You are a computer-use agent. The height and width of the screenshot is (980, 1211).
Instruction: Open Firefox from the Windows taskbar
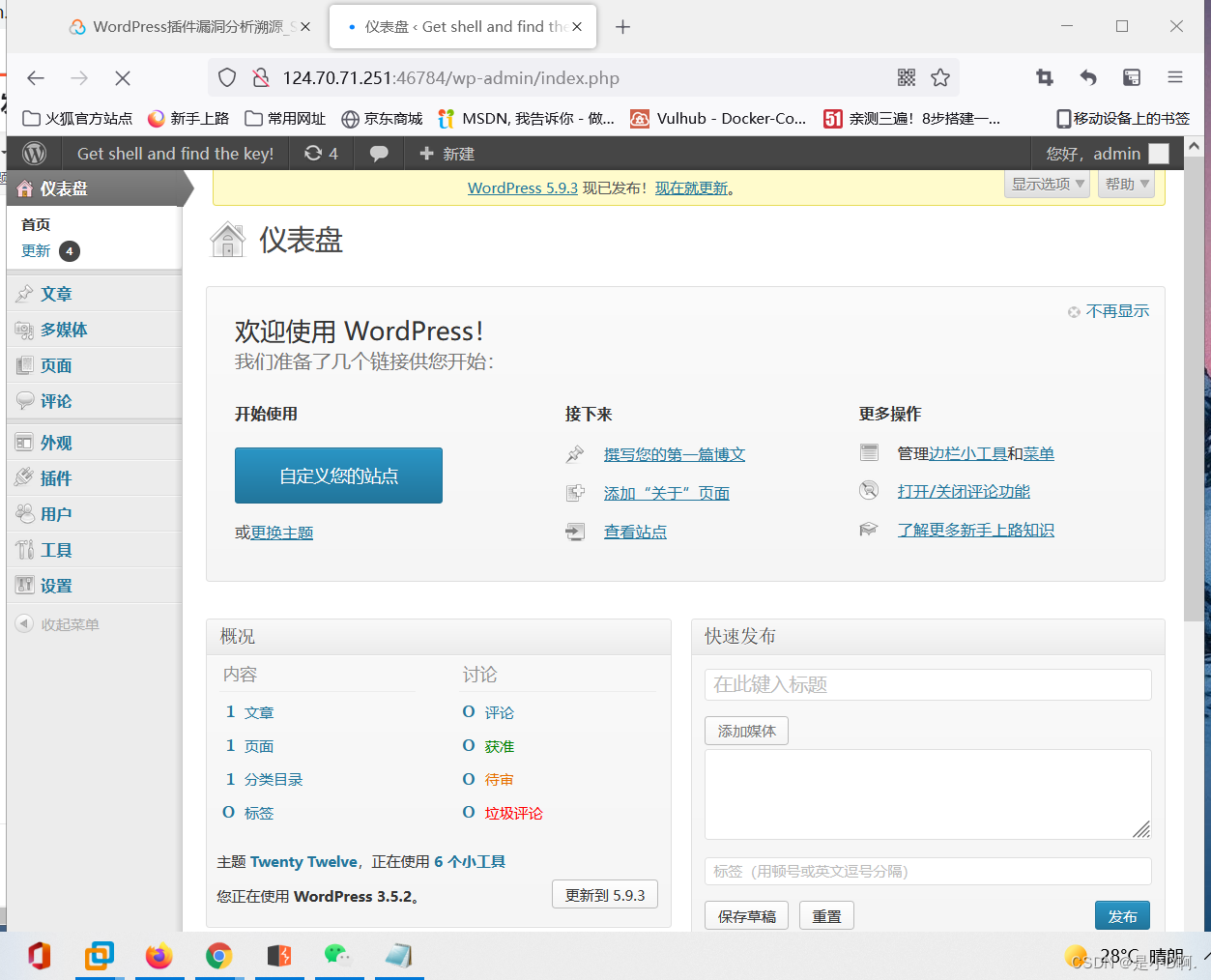[x=159, y=956]
